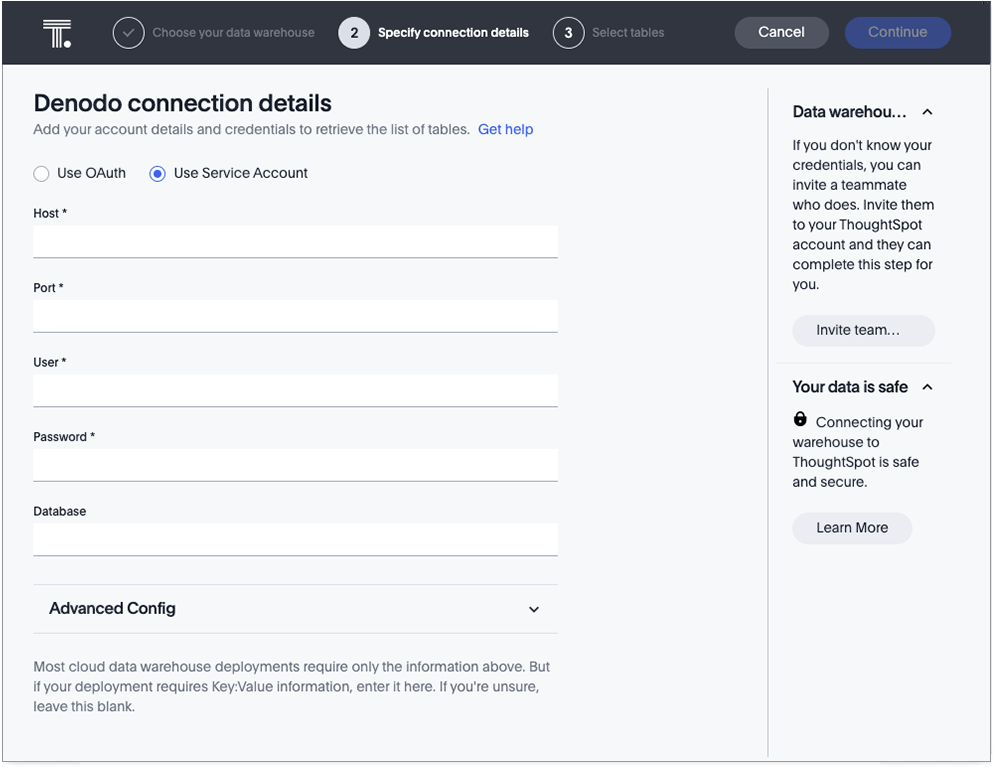Viewport: 994px width, 771px height.
Task: Expand the Advanced Config section
Action: (534, 609)
